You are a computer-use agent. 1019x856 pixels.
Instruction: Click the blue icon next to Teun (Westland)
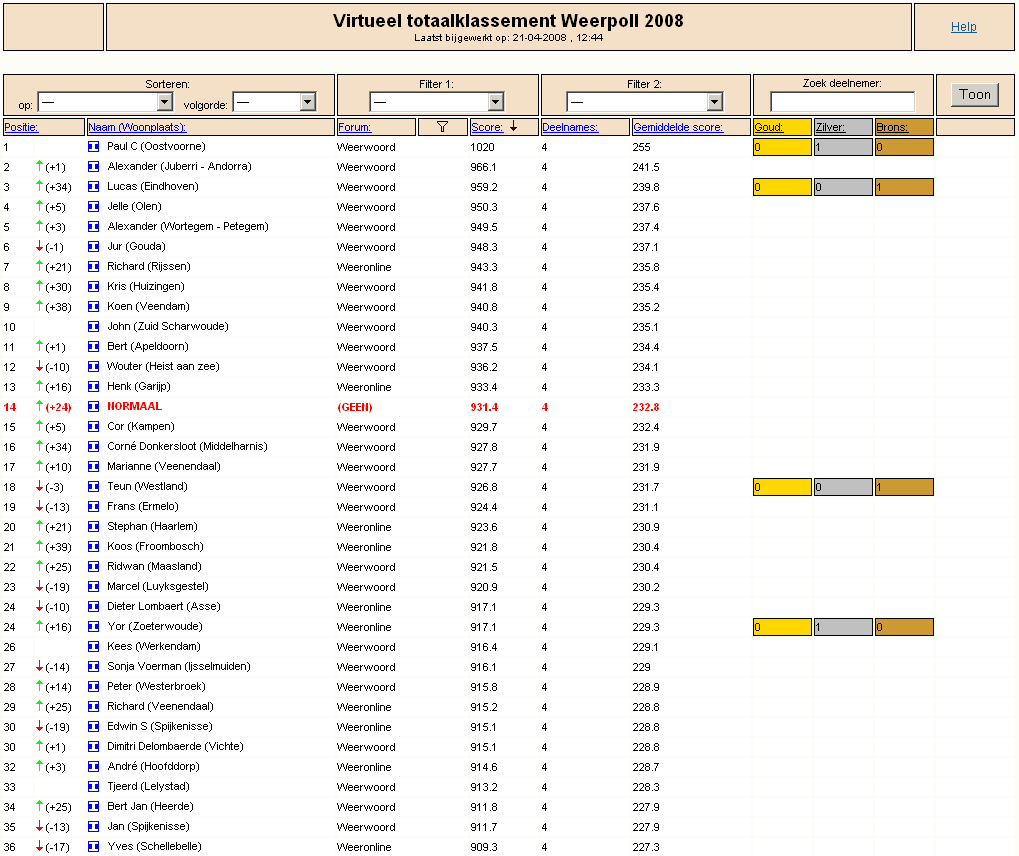[x=94, y=487]
